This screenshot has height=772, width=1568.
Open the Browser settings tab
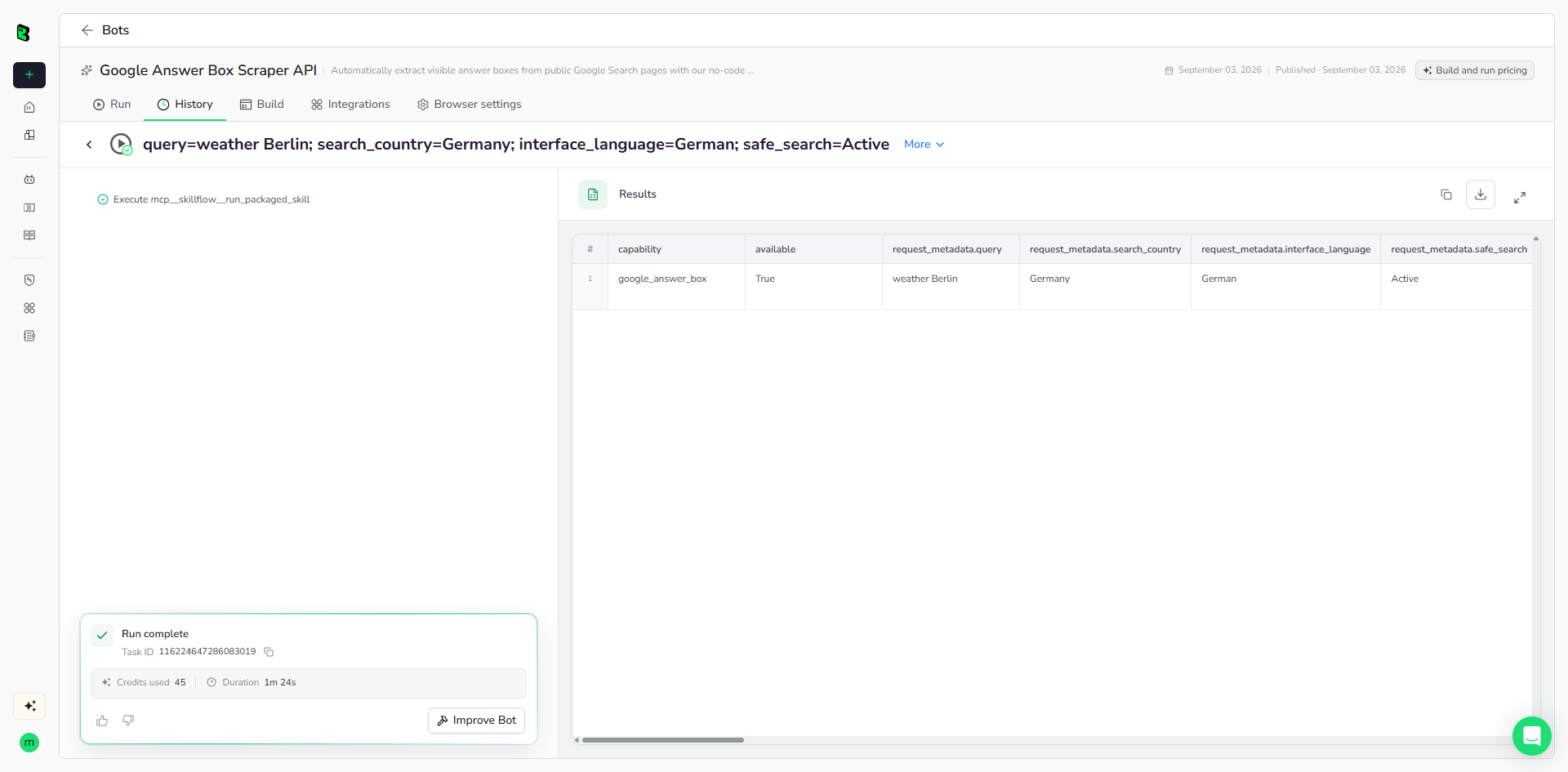coord(470,105)
